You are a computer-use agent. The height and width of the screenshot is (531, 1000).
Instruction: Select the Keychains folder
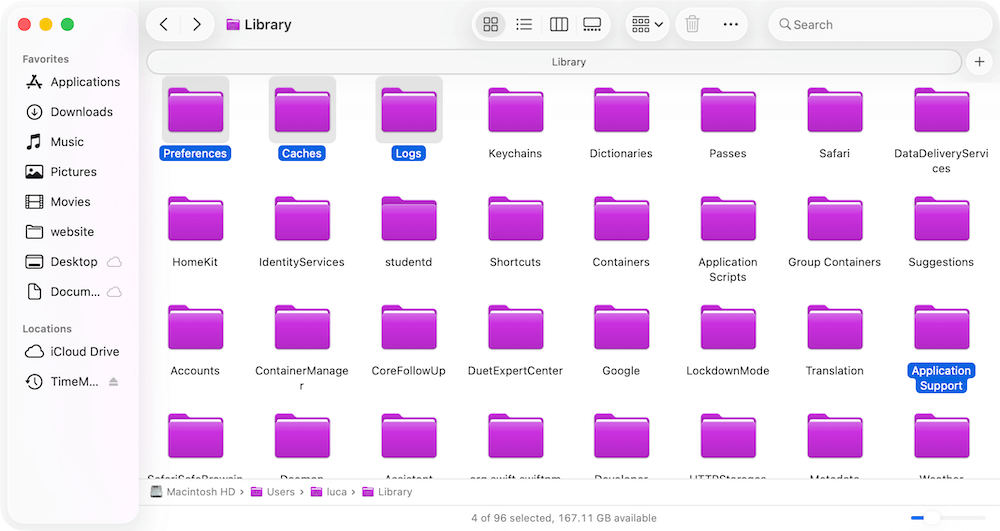coord(515,121)
